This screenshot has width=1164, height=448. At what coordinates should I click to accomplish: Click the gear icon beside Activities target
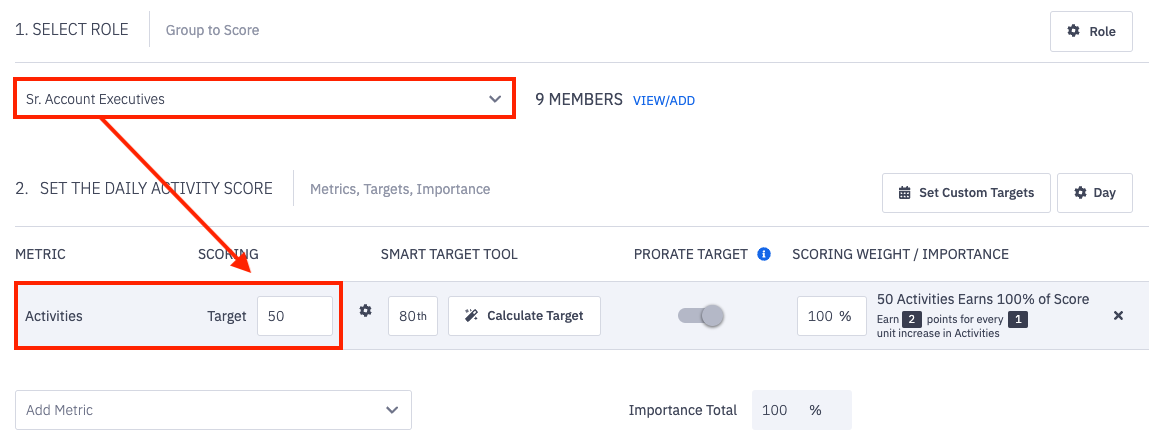click(366, 311)
